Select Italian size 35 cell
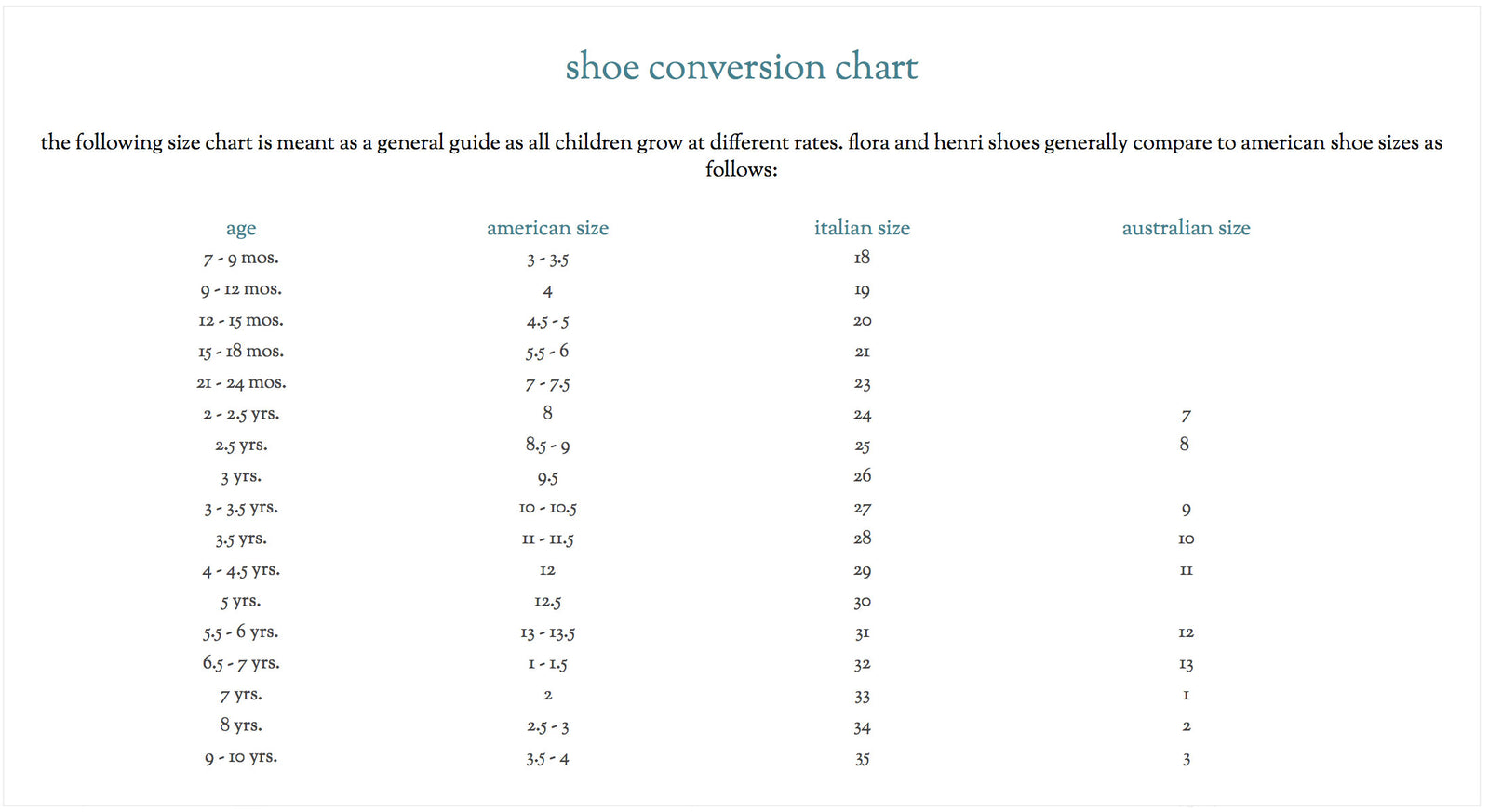1489x812 pixels. click(862, 759)
